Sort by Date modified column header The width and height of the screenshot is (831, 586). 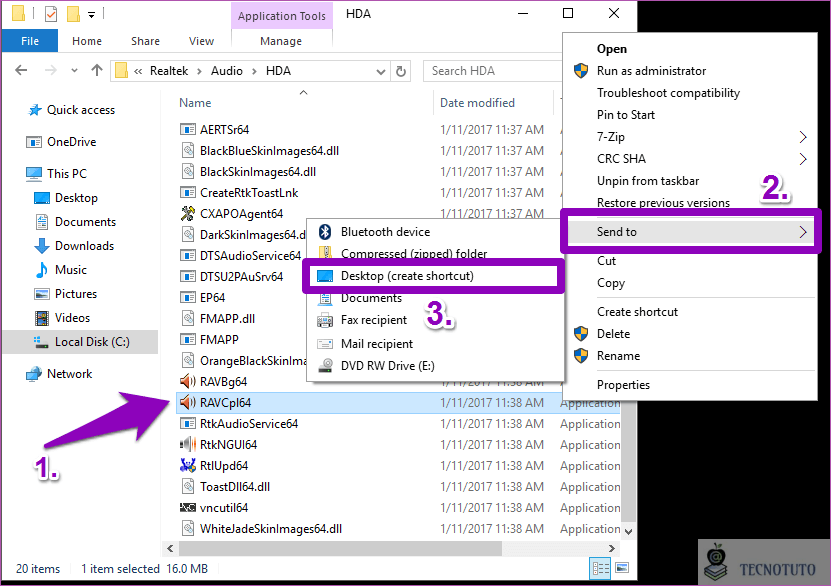click(478, 103)
